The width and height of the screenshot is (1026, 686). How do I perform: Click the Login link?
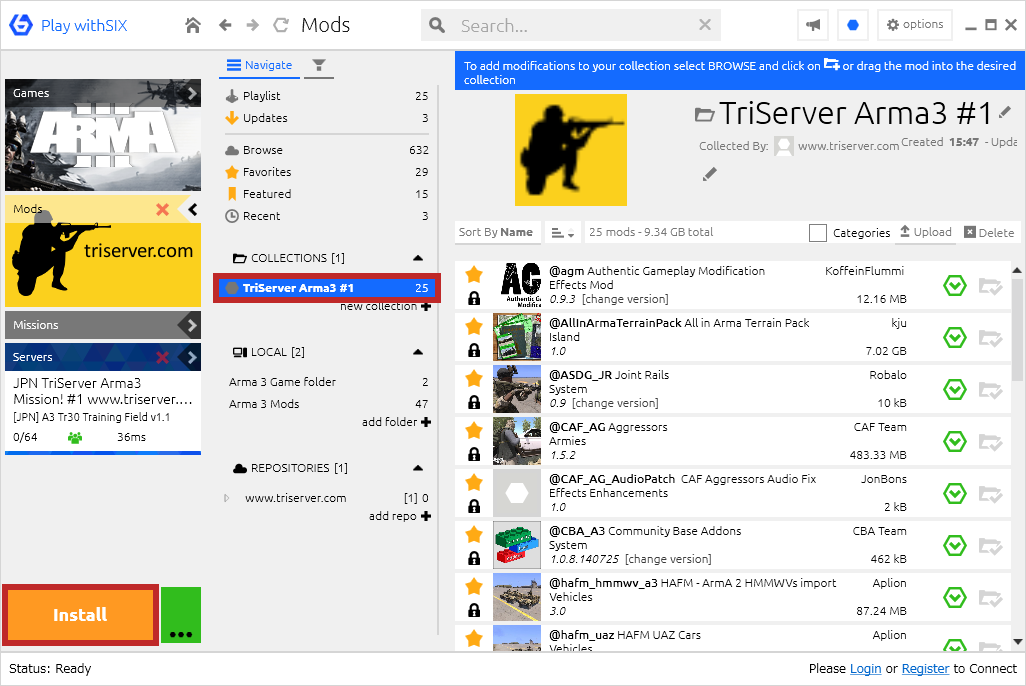(x=865, y=668)
